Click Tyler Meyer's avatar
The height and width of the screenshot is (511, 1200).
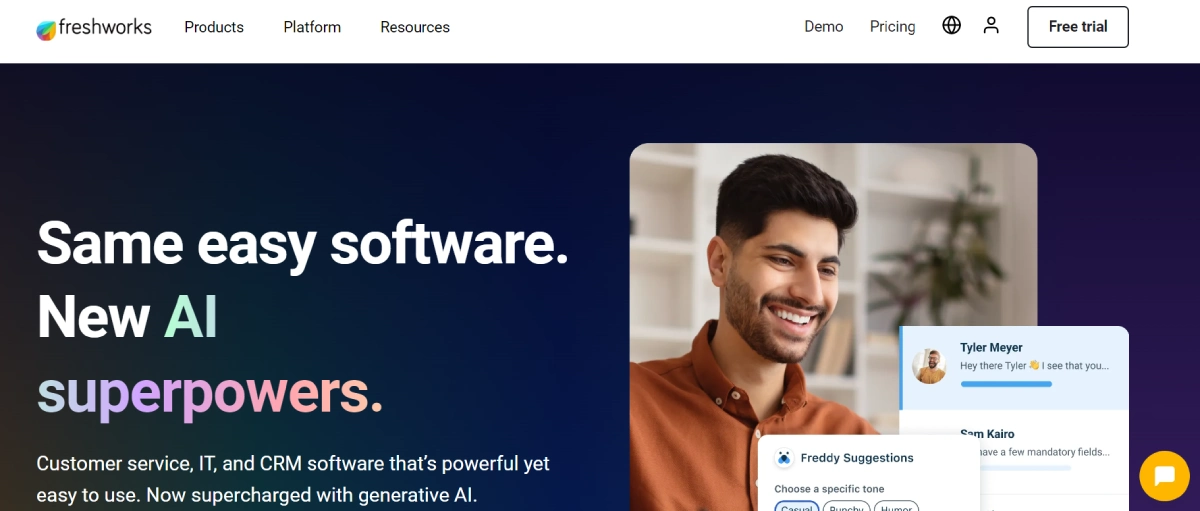(930, 366)
